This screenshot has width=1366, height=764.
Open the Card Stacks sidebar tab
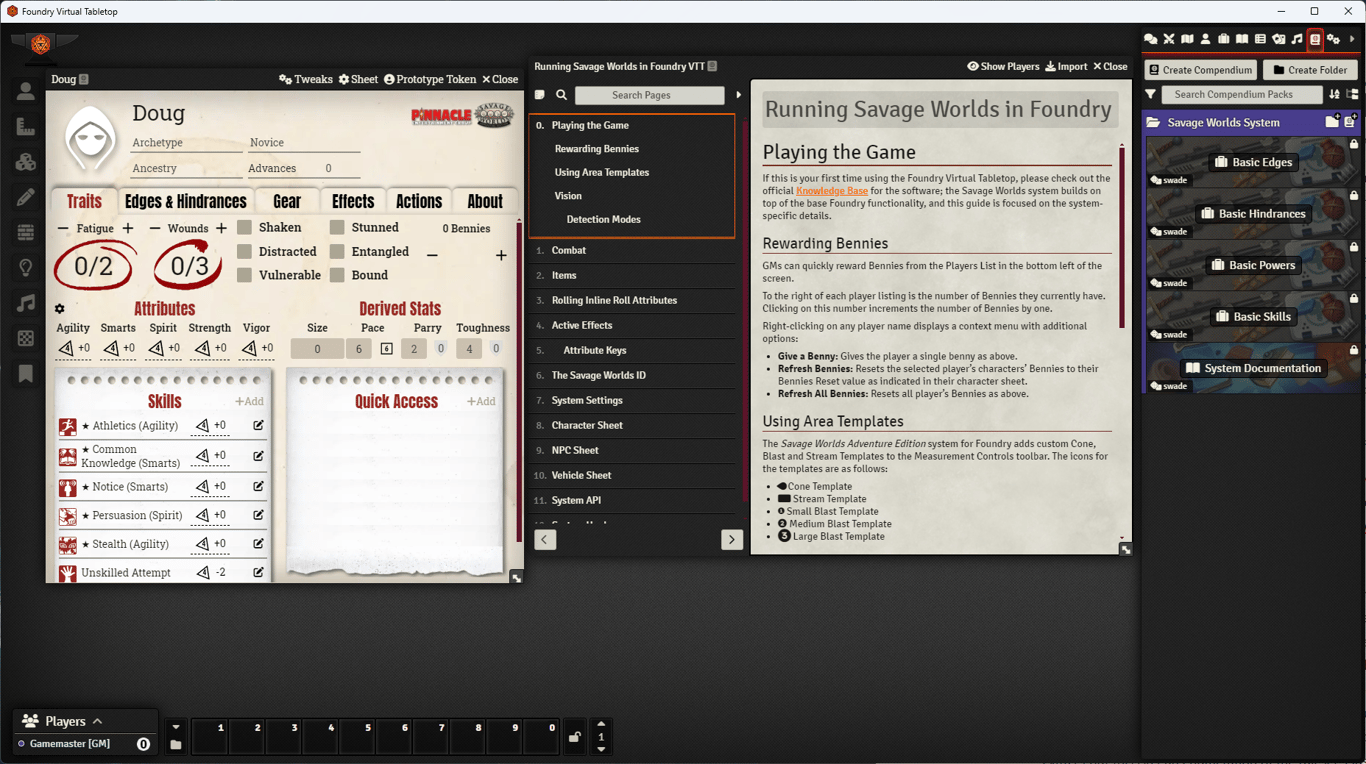(x=1279, y=39)
